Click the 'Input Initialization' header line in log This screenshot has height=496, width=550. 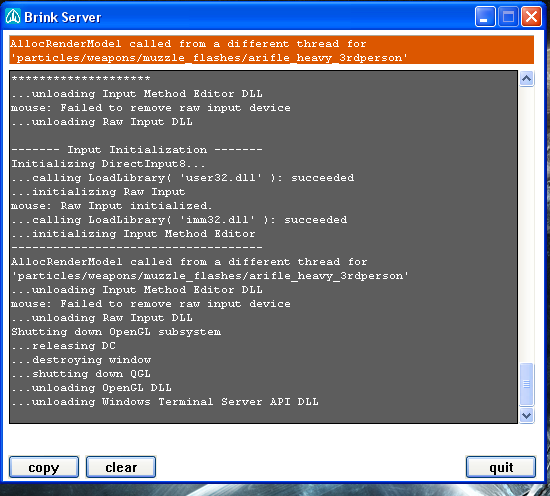pyautogui.click(x=137, y=150)
